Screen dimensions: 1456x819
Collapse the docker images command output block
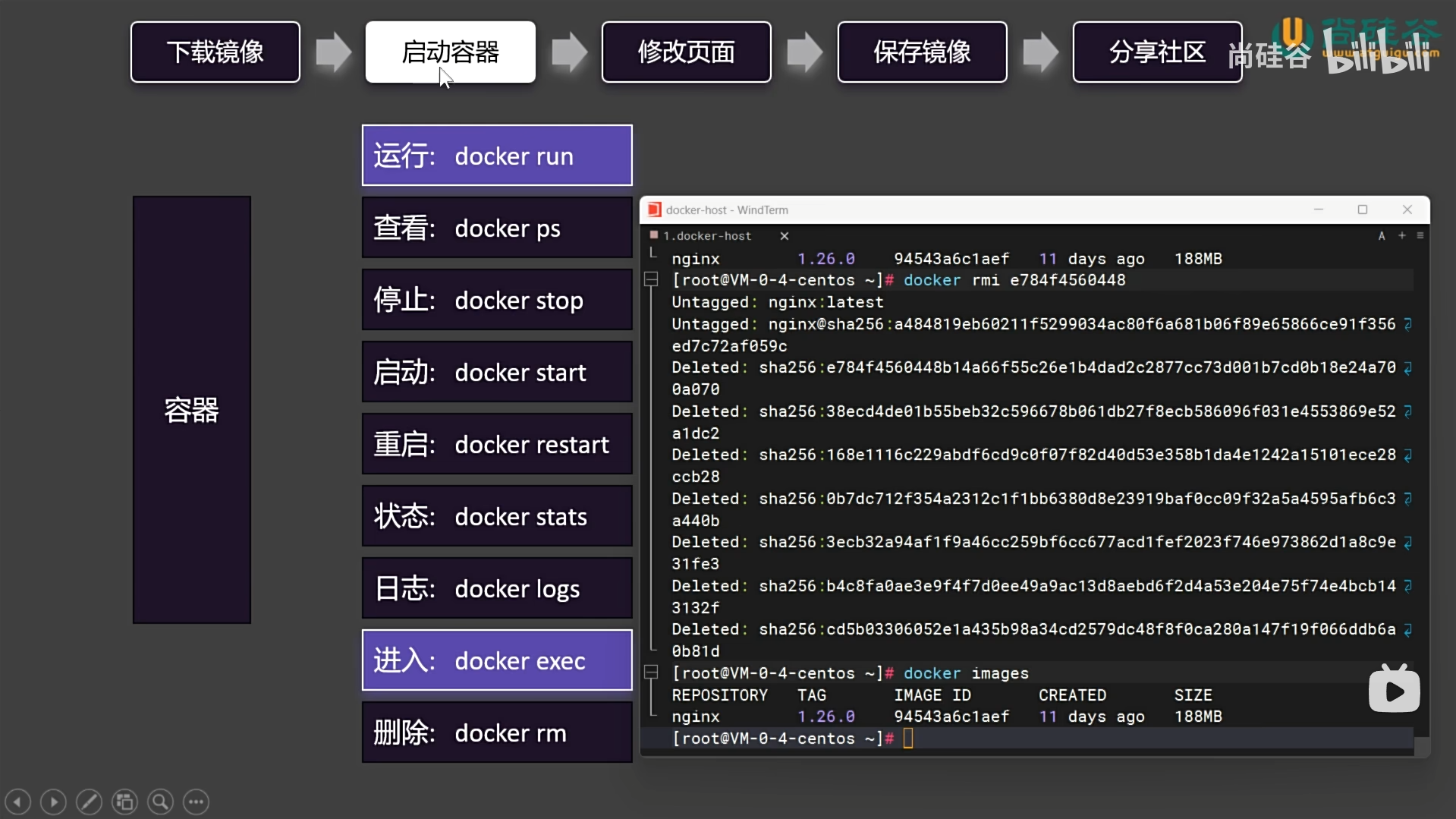click(651, 673)
